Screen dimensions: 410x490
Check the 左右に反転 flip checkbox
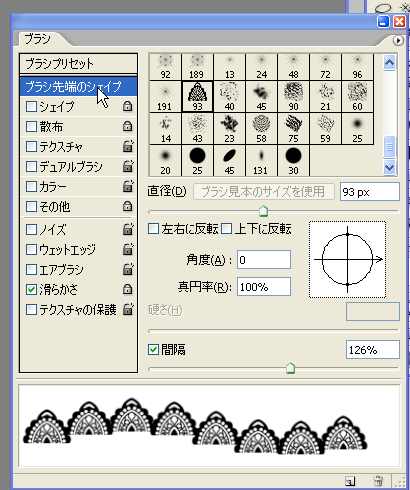pyautogui.click(x=153, y=229)
